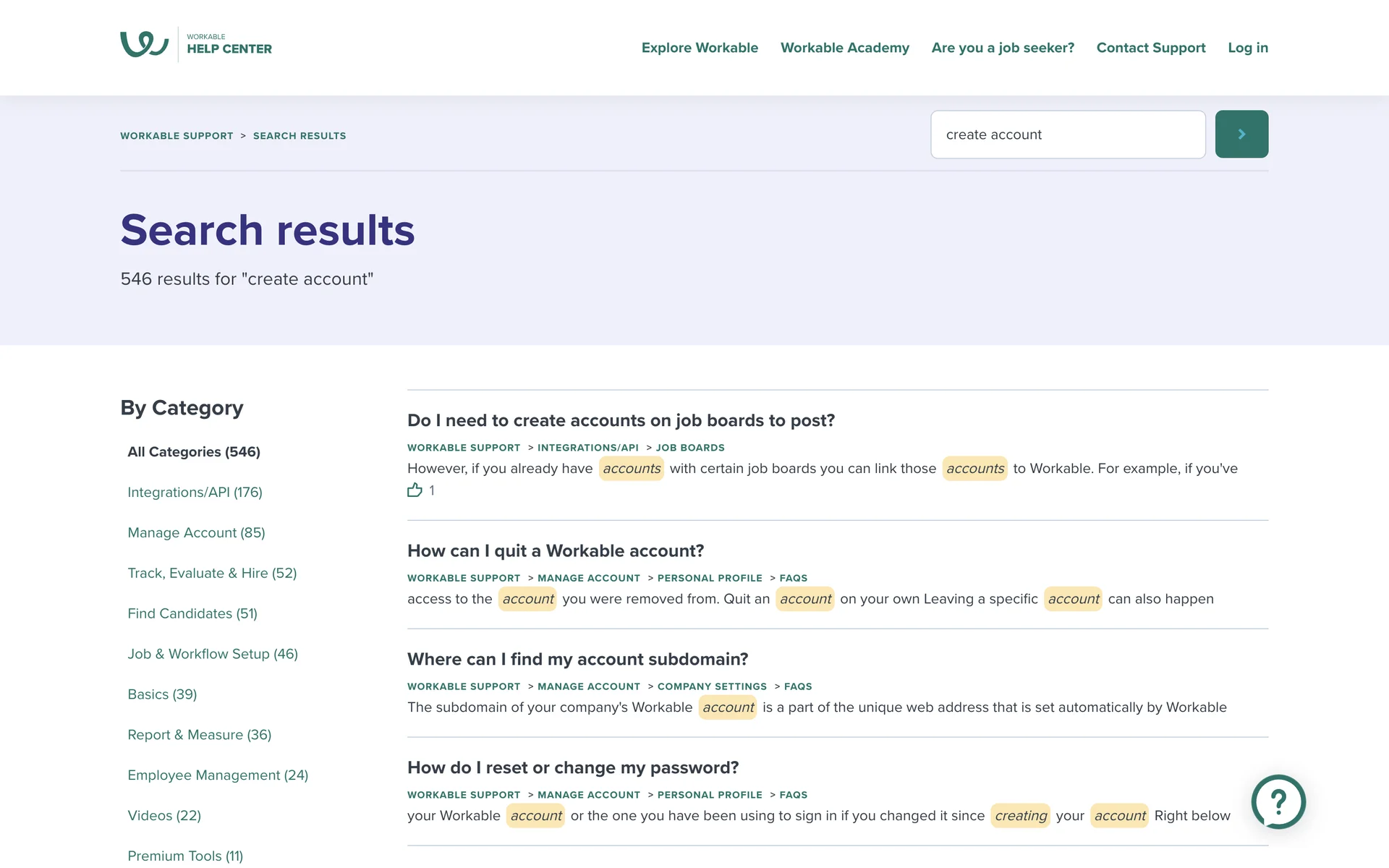Screen dimensions: 1389x868
Task: Choose the Videos category filter
Action: coord(164,815)
